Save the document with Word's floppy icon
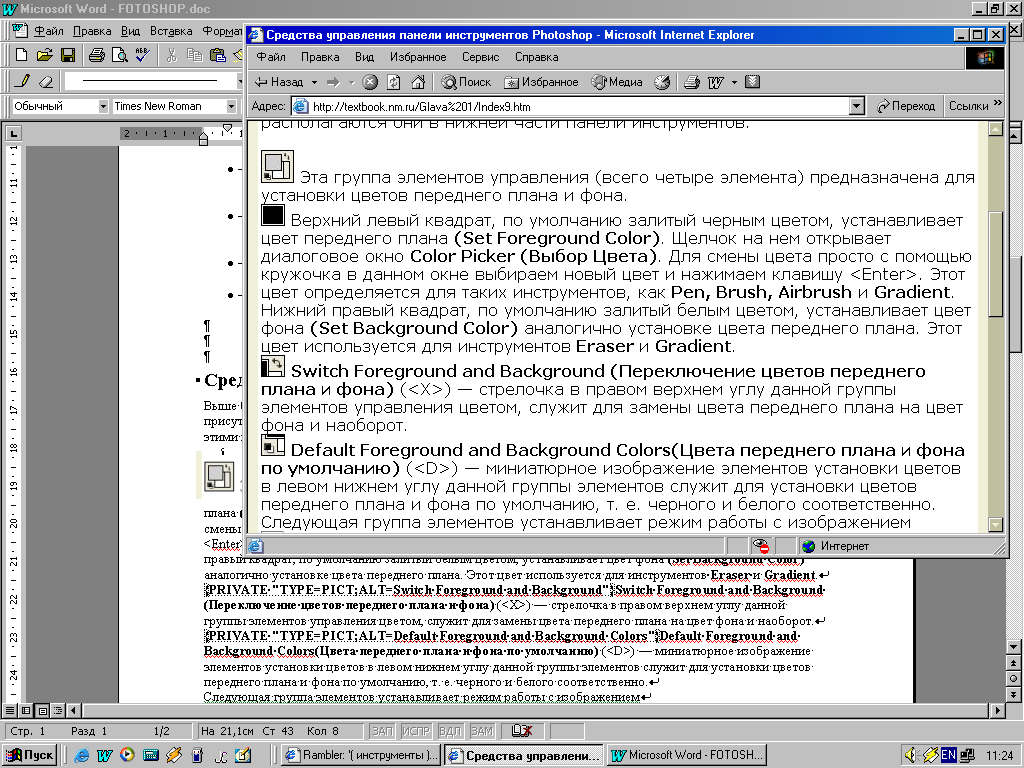The width and height of the screenshot is (1024, 768). [x=68, y=56]
